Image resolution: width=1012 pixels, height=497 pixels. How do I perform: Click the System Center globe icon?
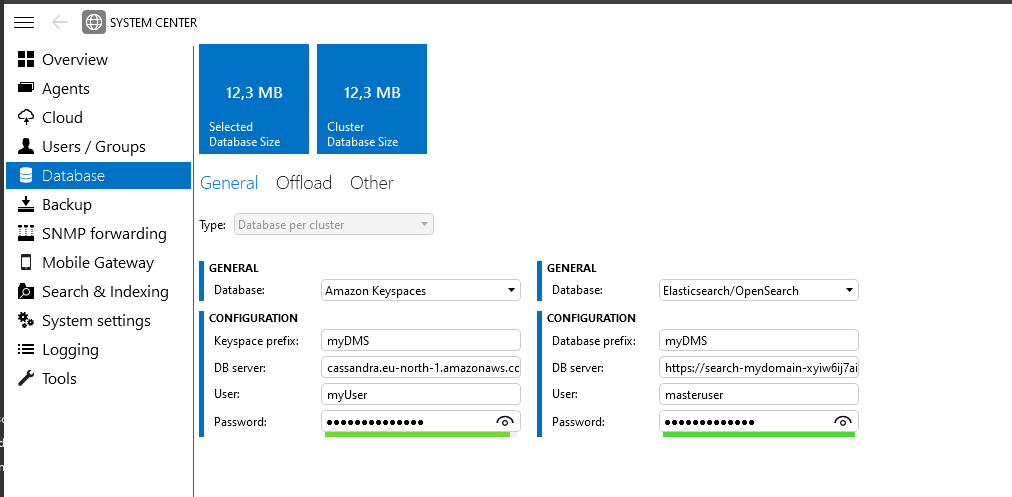pos(94,22)
